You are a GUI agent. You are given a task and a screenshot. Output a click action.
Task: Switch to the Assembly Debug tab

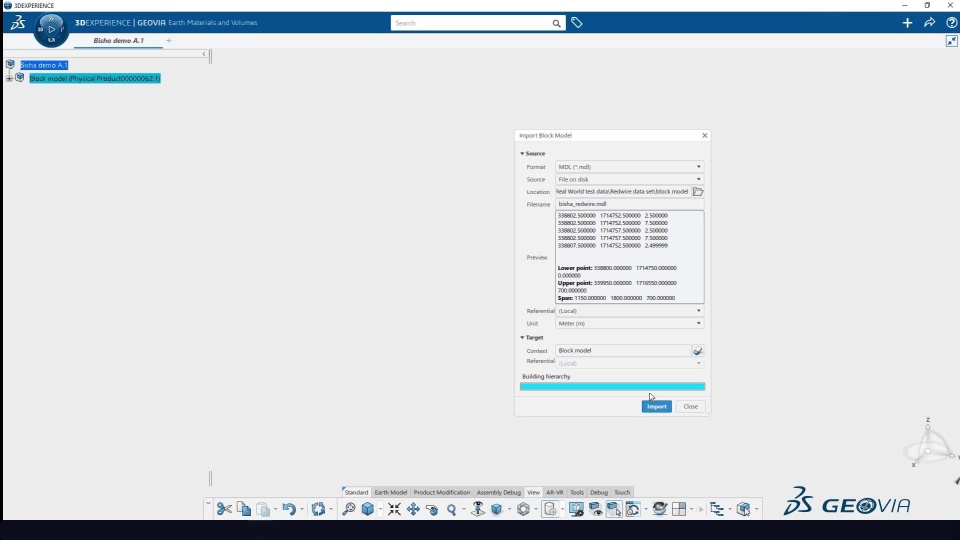498,492
